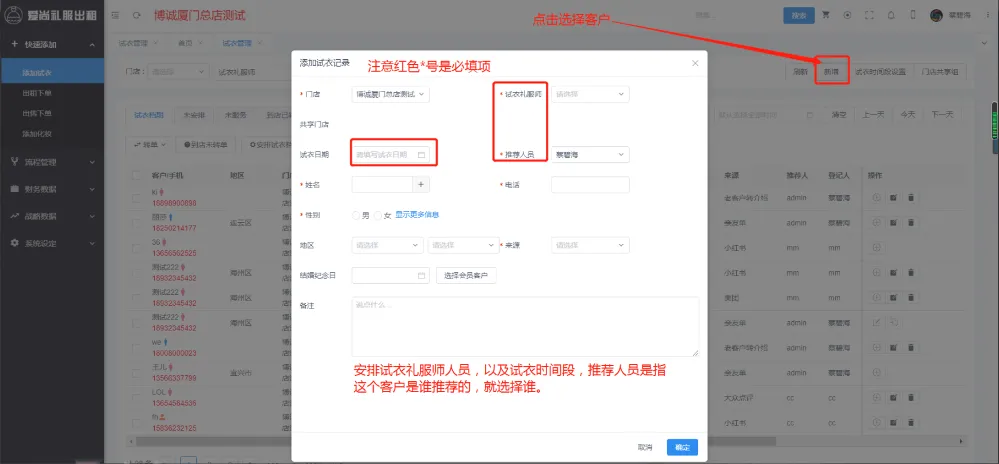Open 出租下单 in the sidebar
The height and width of the screenshot is (464, 999).
tap(38, 93)
